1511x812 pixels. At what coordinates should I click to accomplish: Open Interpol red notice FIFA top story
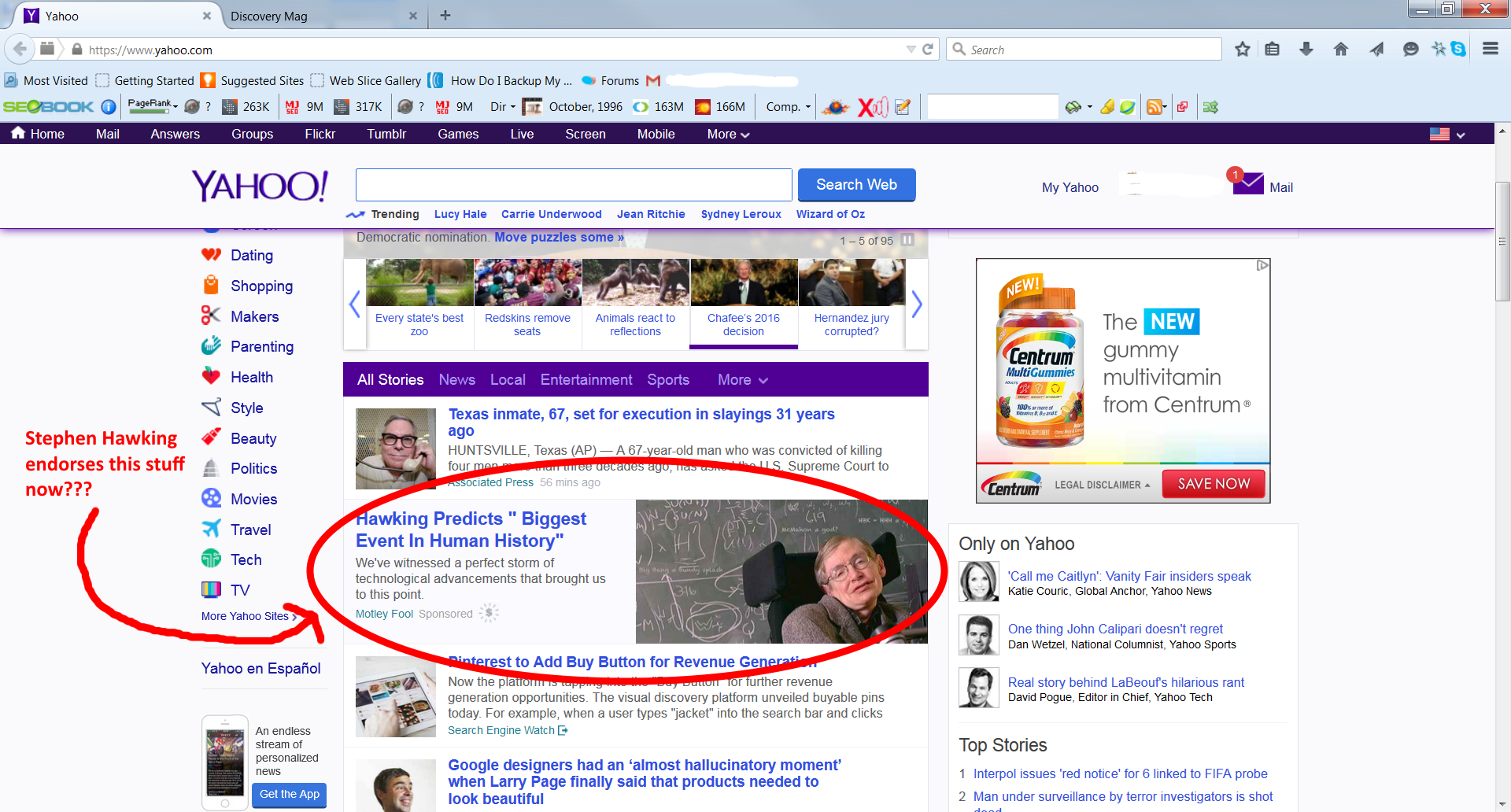[x=1120, y=773]
